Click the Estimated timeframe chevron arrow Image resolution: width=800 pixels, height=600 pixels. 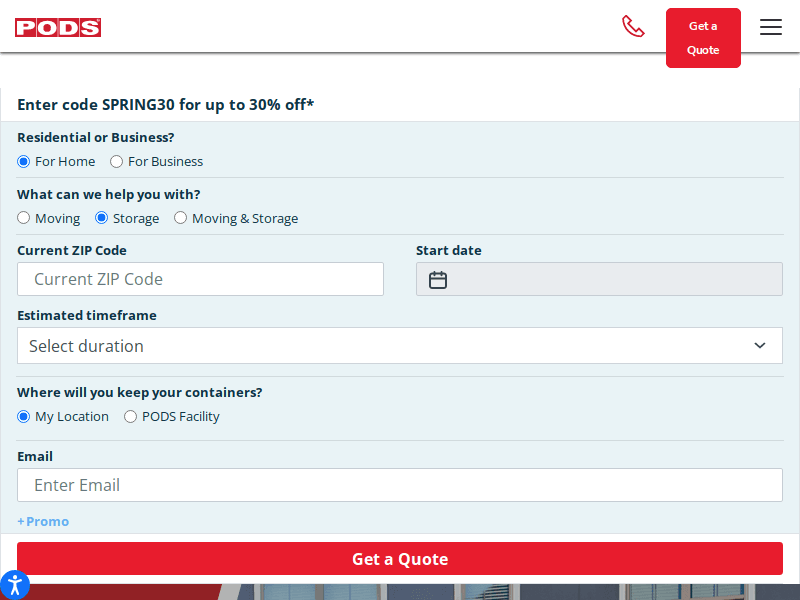(759, 346)
